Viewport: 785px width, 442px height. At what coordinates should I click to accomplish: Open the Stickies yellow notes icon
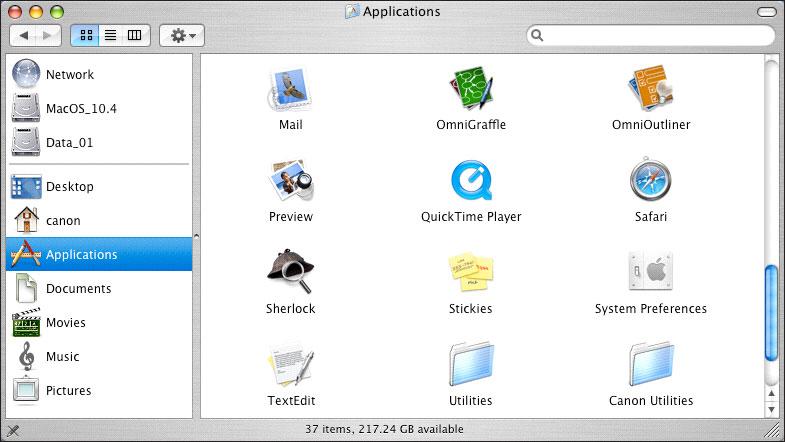(x=471, y=273)
